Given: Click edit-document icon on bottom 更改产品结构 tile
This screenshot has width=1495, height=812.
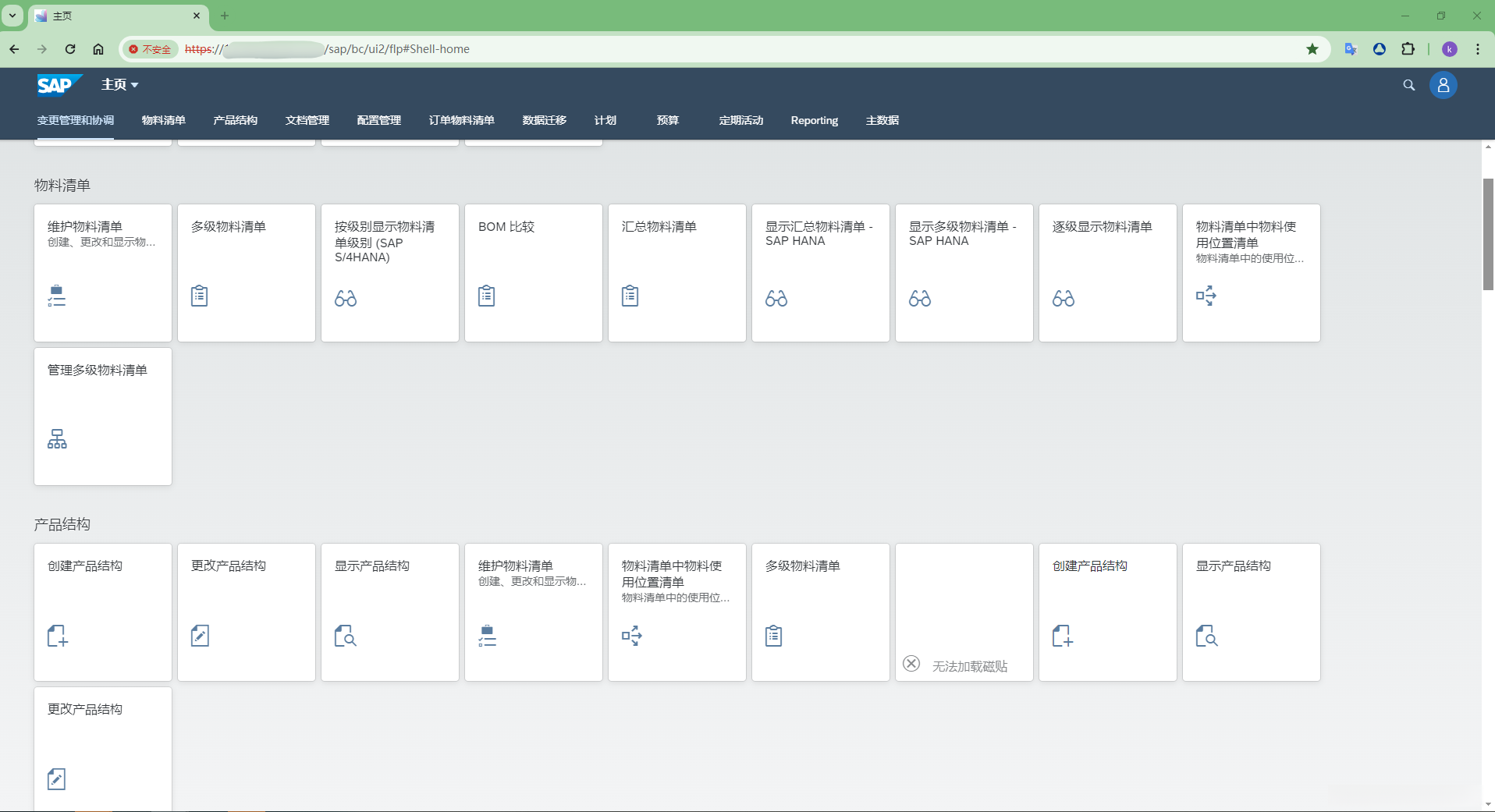Looking at the screenshot, I should tap(56, 779).
